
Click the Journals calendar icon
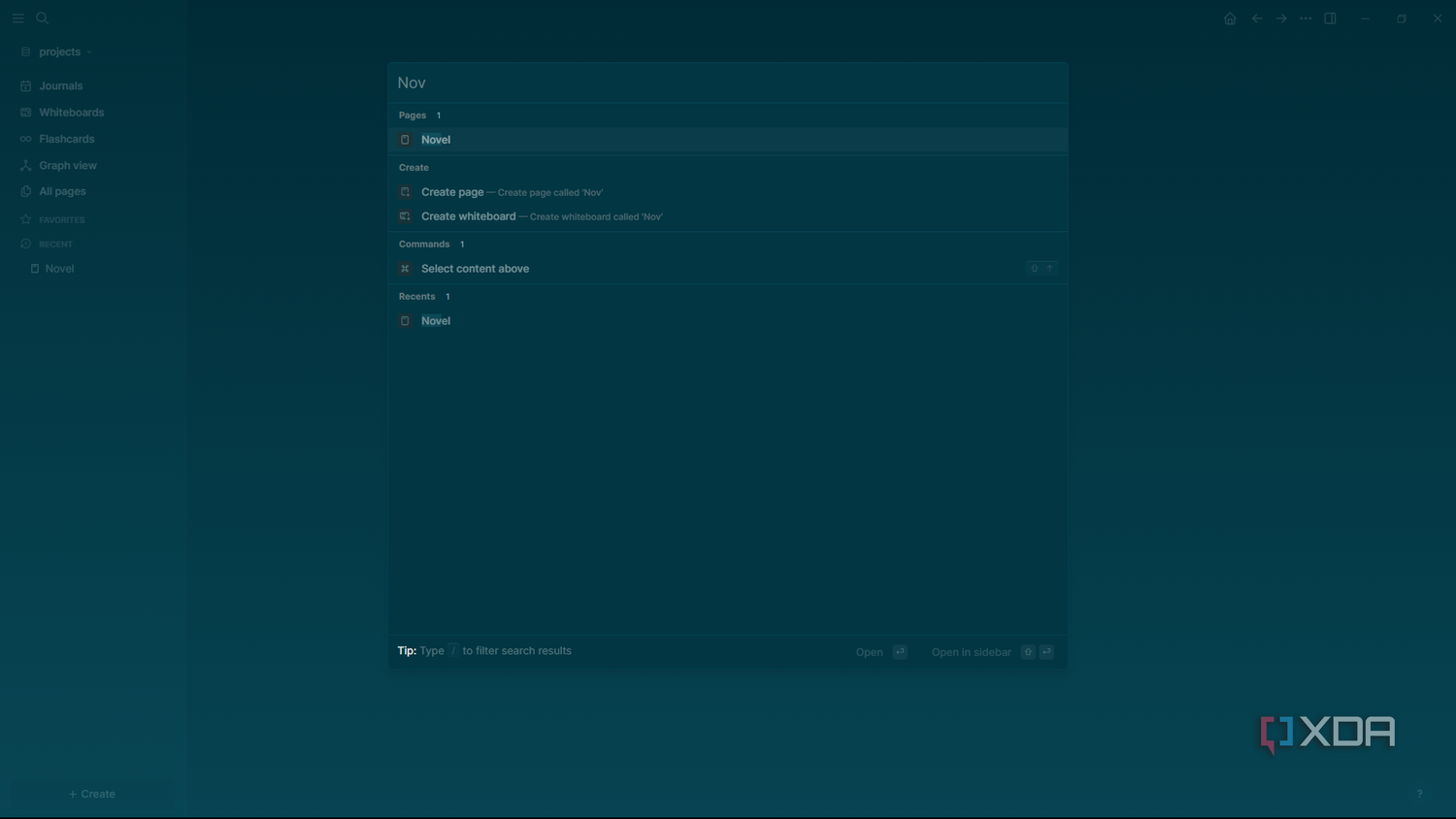coord(26,86)
